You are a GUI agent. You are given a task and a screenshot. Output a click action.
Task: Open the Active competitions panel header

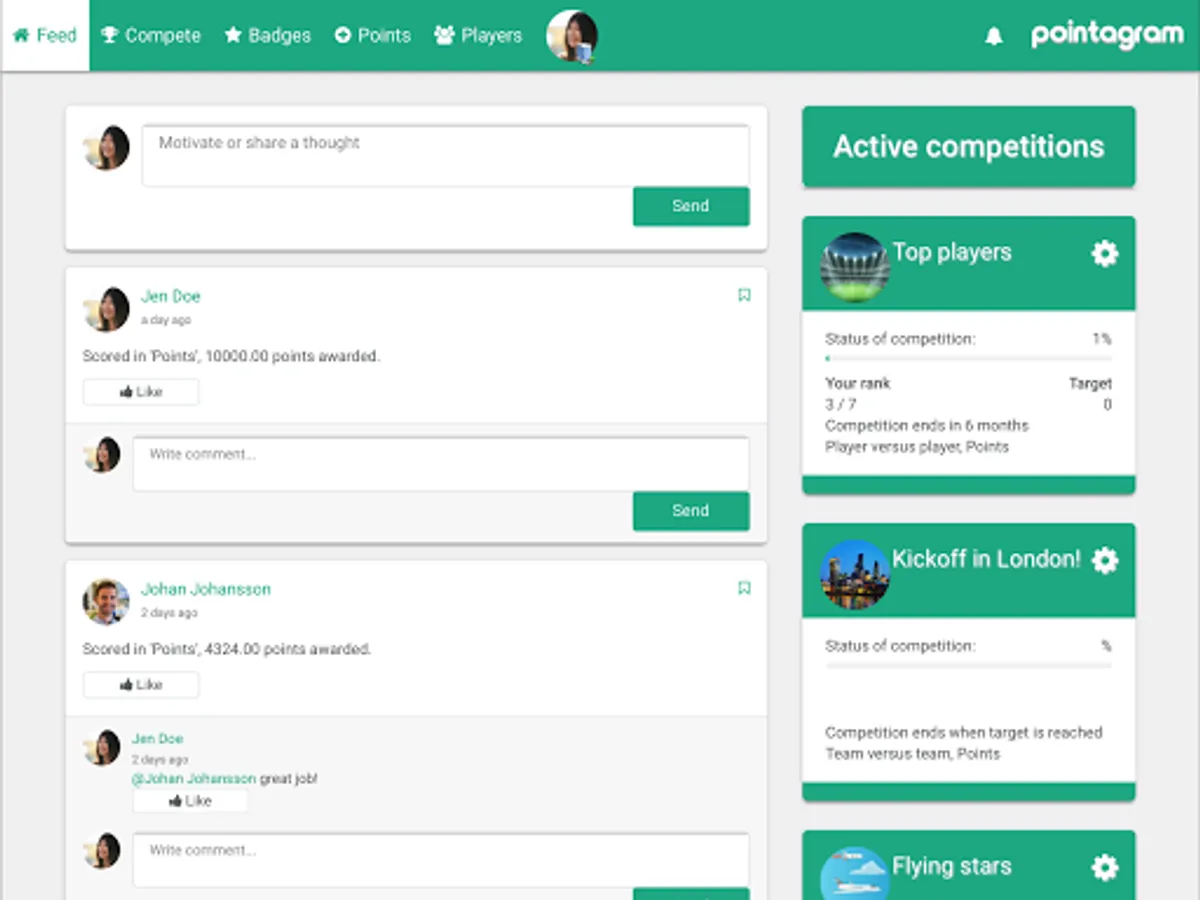[x=969, y=147]
